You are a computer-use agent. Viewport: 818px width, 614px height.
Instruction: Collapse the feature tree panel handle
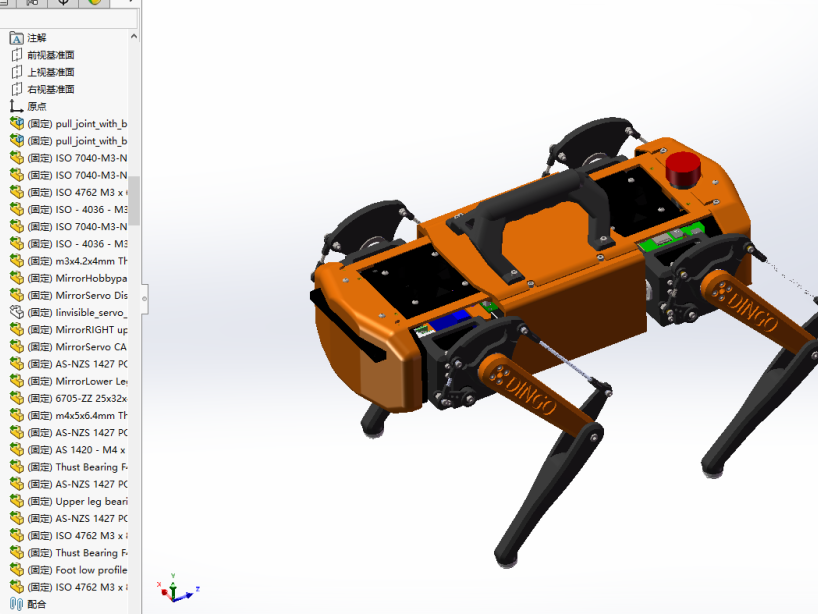(x=145, y=296)
